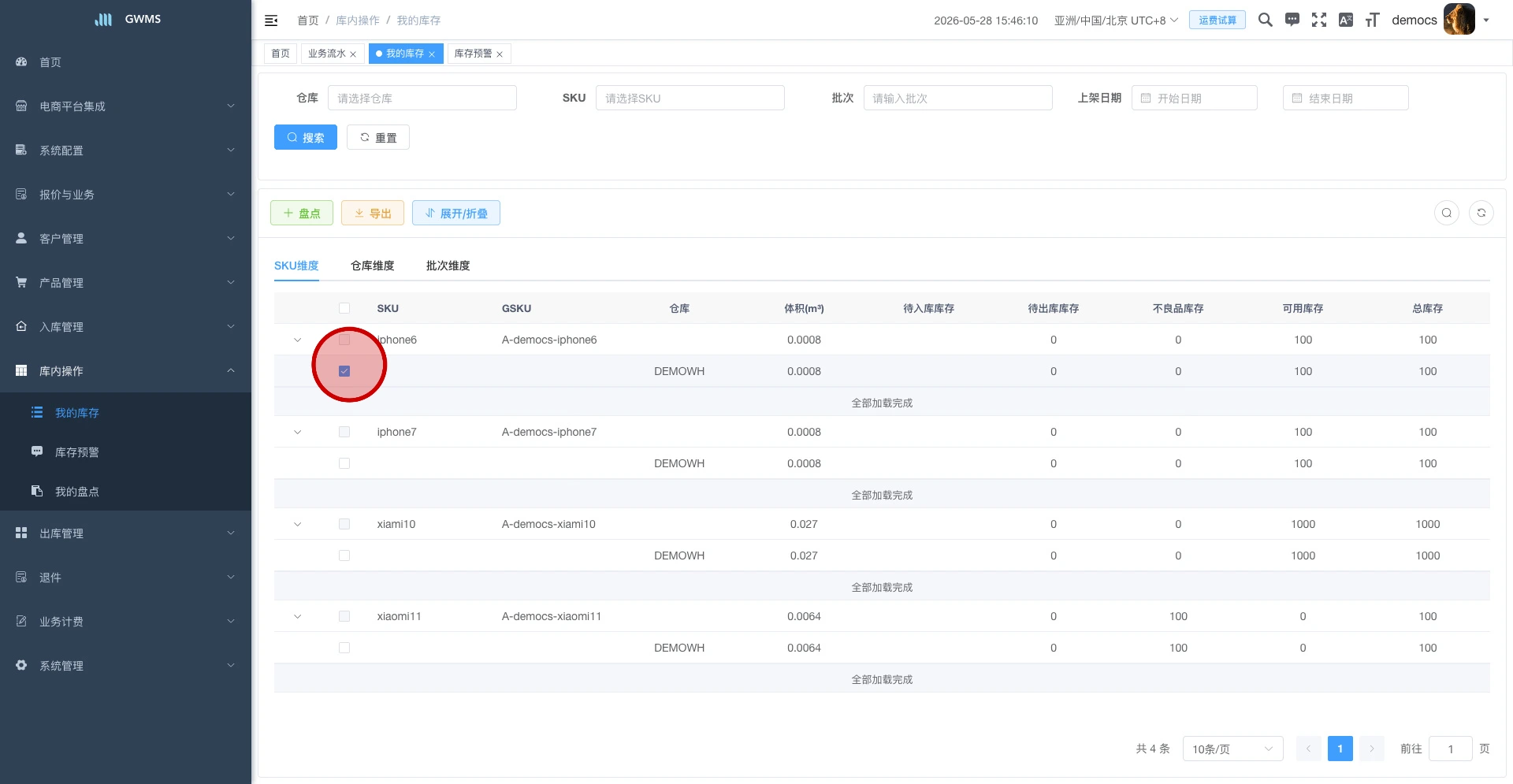This screenshot has height=784, width=1513.
Task: Click the 系统配置 icon in sidebar
Action: point(21,150)
